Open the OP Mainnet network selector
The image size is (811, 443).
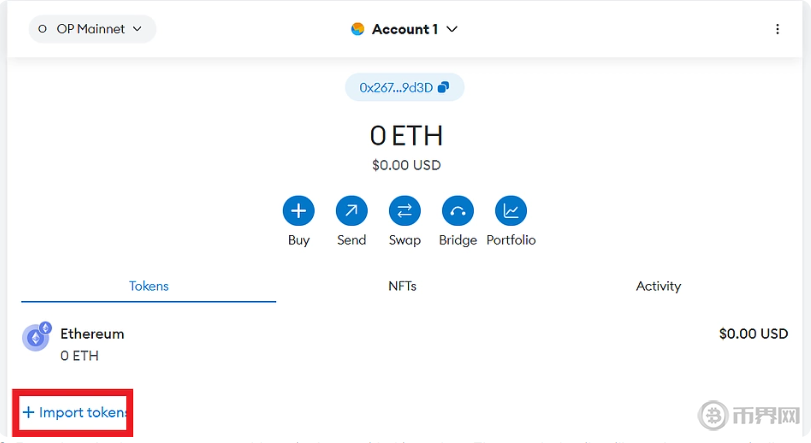coord(91,29)
